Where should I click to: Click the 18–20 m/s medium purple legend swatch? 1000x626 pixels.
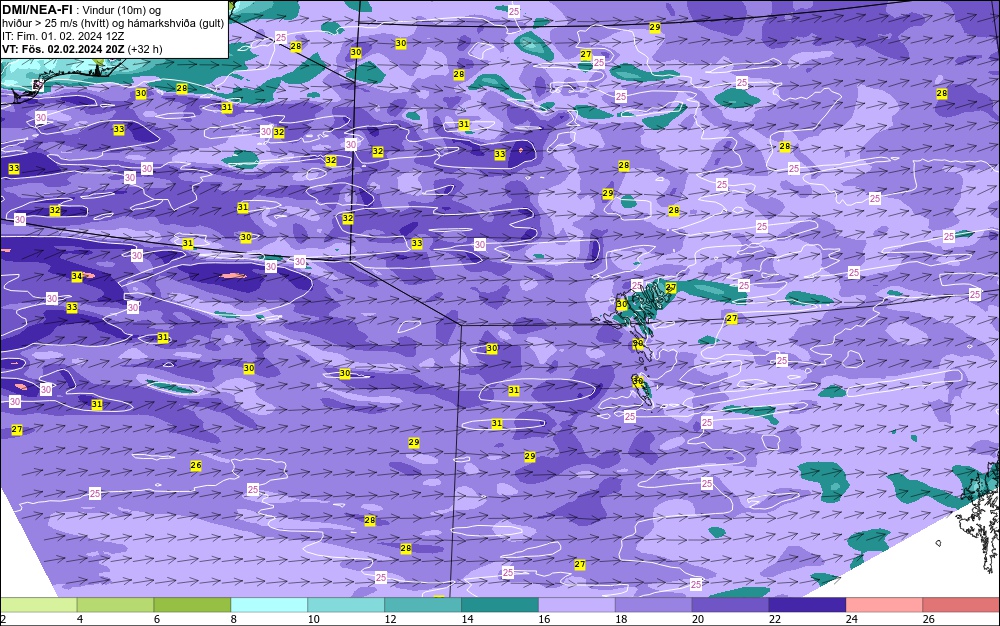pos(653,605)
